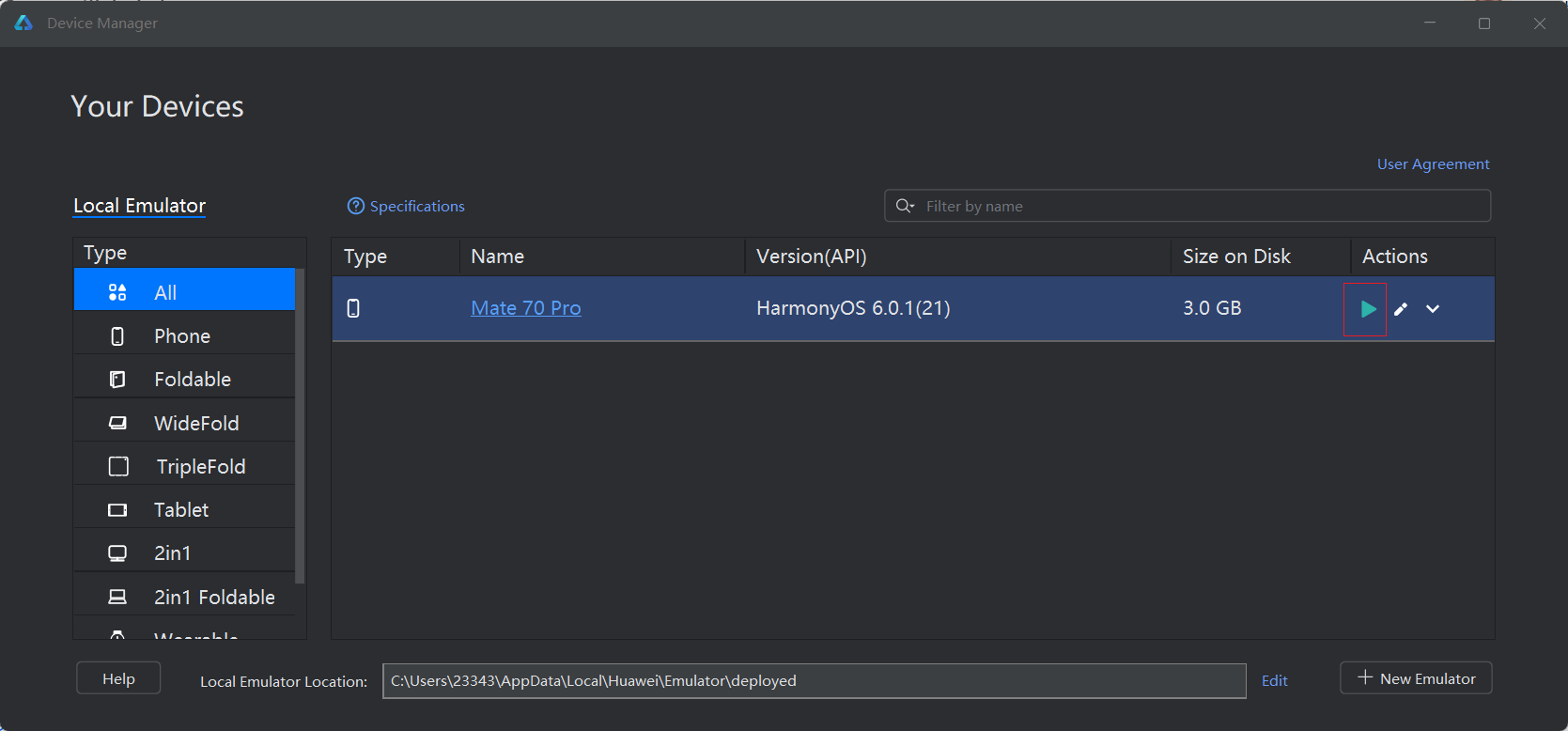Click the New Emulator button
This screenshot has height=731, width=1568.
pyautogui.click(x=1416, y=678)
